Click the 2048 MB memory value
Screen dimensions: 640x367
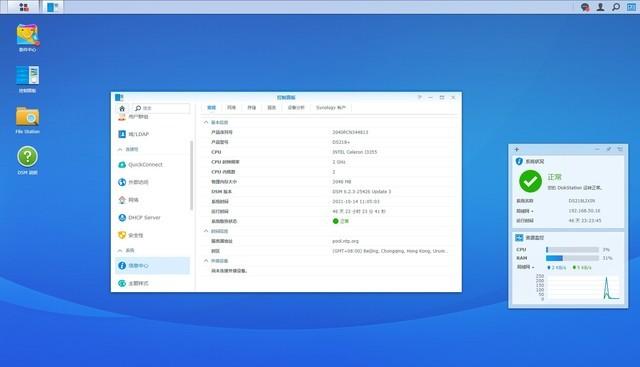(x=342, y=182)
